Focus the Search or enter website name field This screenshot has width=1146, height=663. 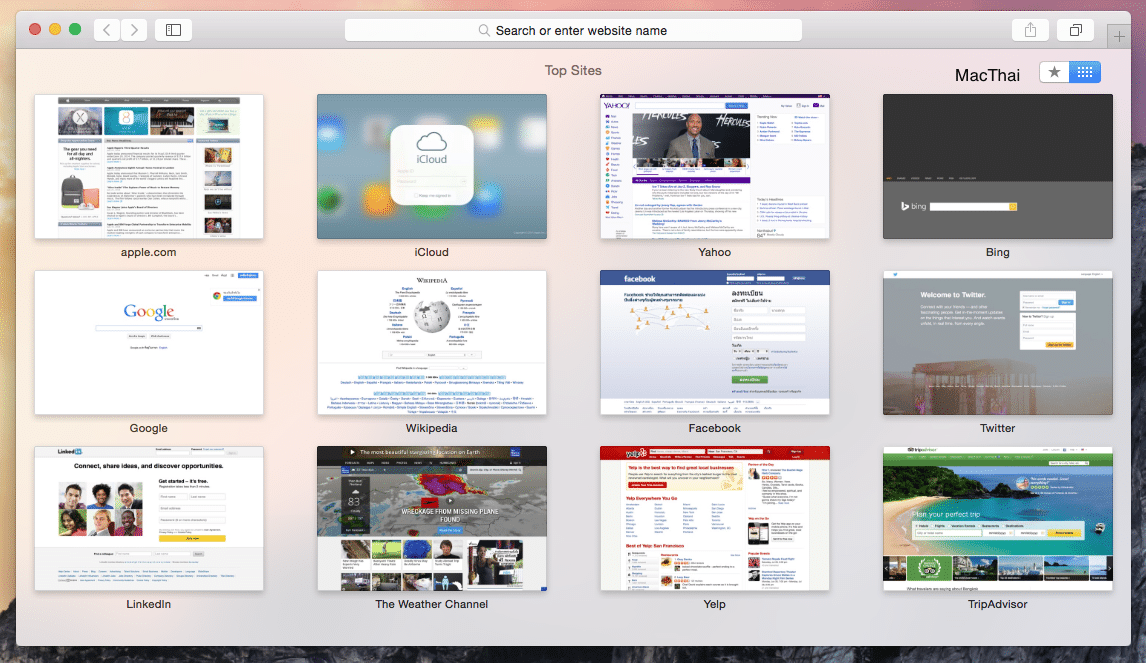573,30
